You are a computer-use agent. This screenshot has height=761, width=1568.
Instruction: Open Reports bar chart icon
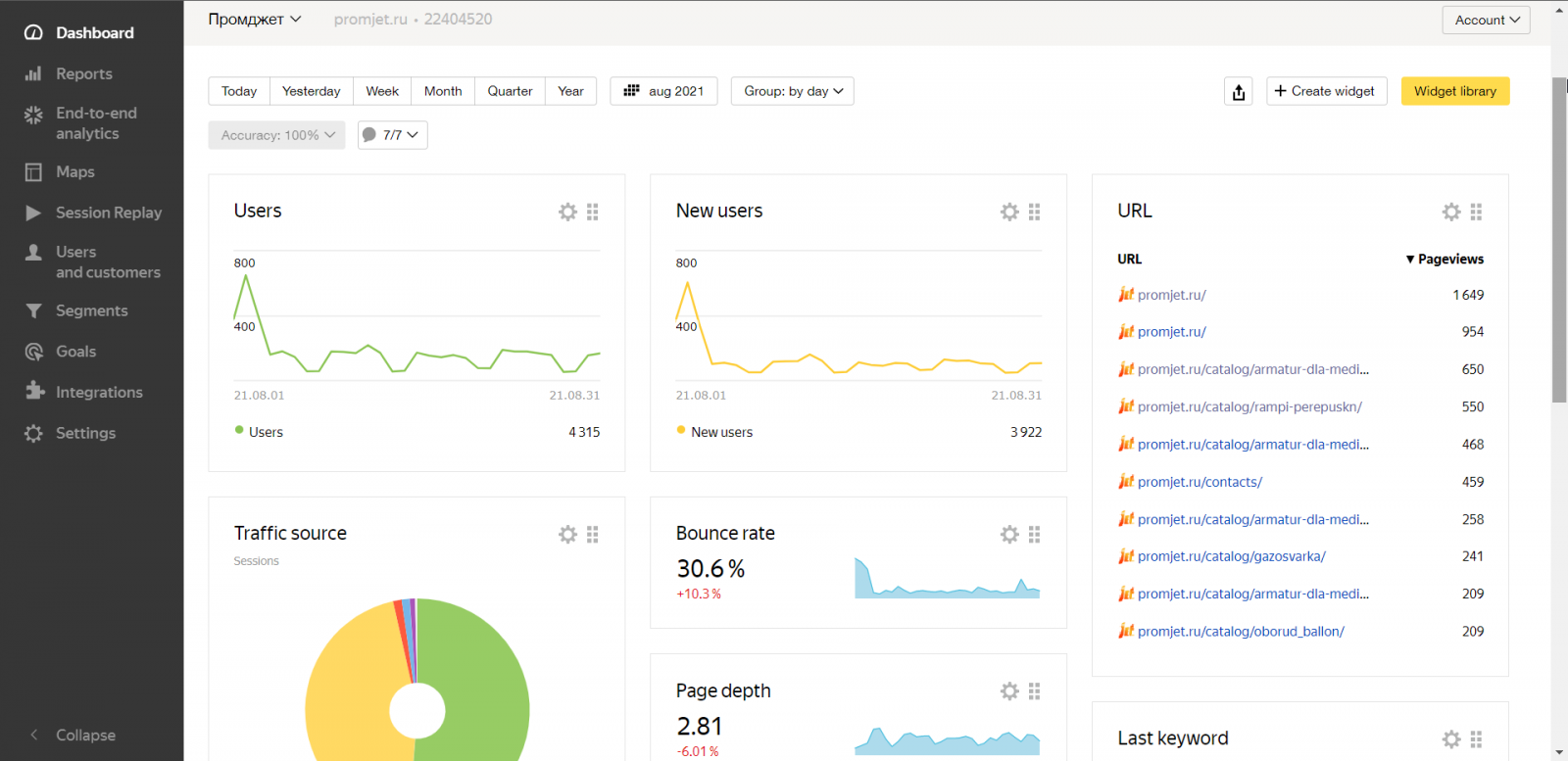coord(33,73)
